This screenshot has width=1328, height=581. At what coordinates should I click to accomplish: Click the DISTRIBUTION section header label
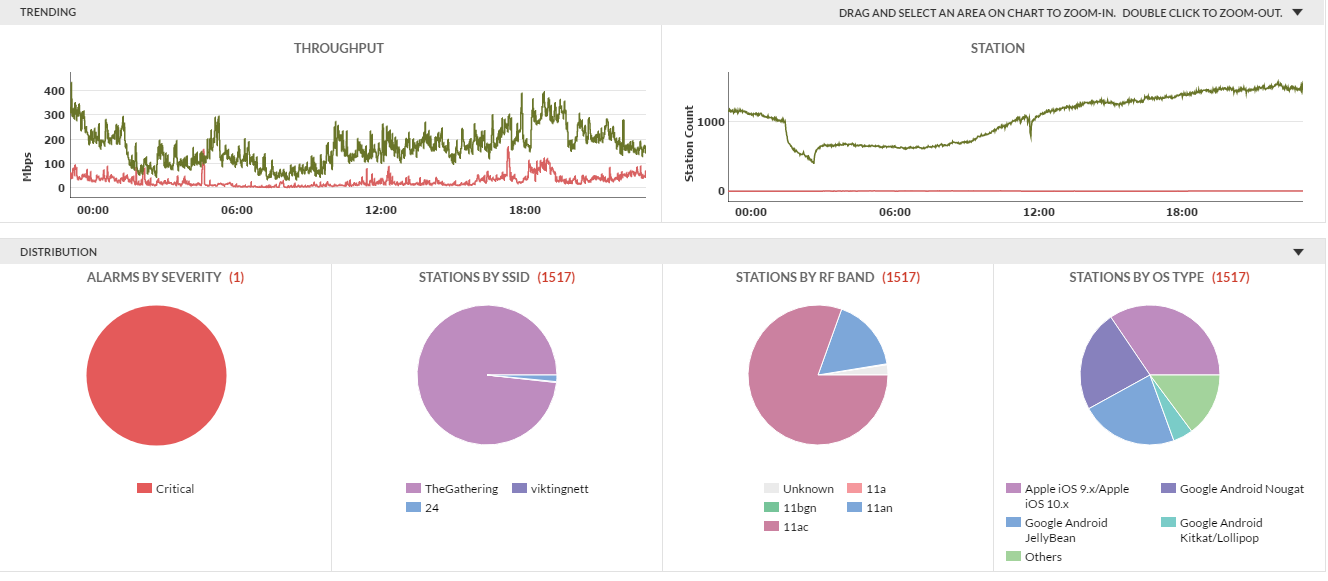(59, 253)
